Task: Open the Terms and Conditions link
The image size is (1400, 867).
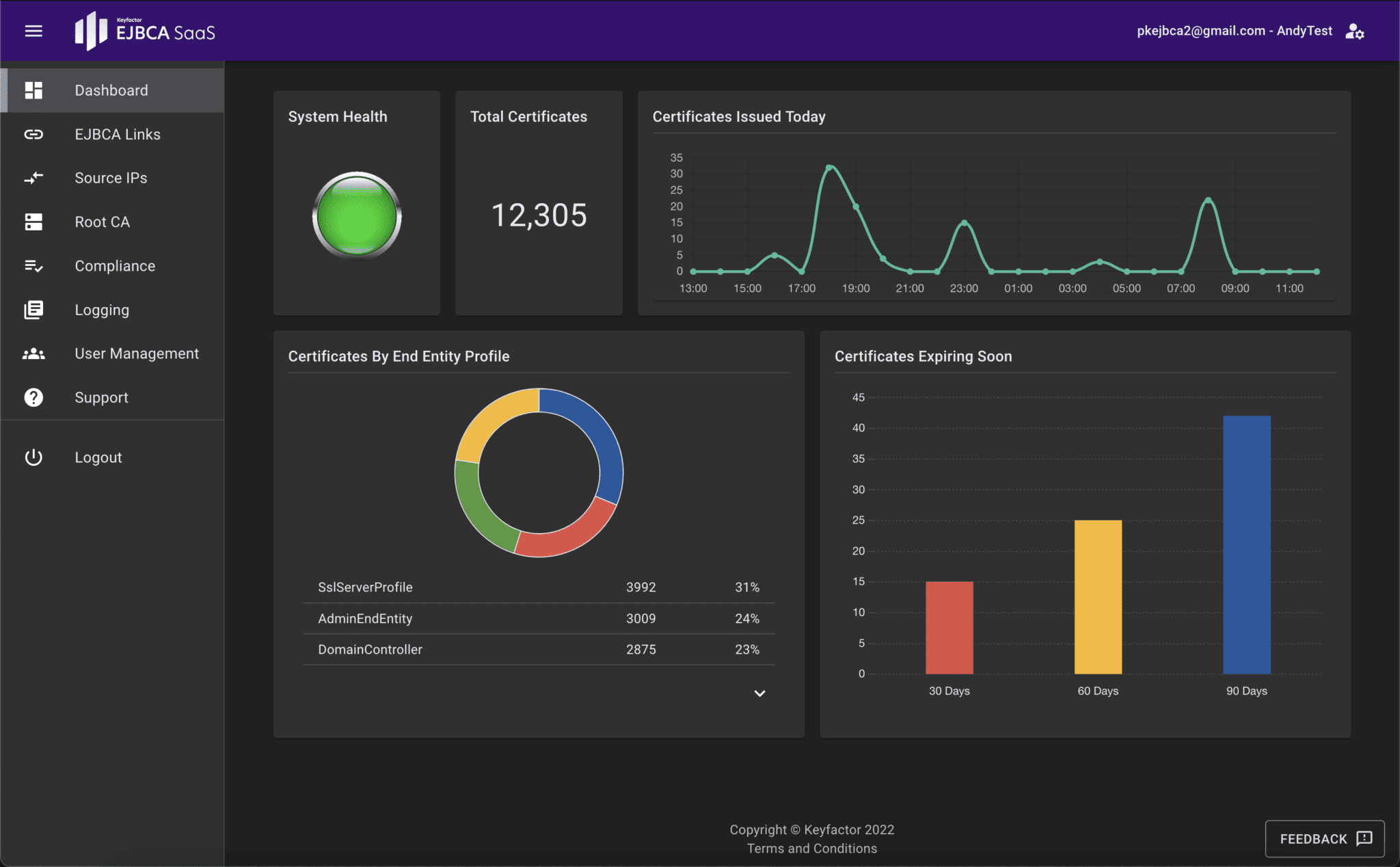Action: point(811,848)
